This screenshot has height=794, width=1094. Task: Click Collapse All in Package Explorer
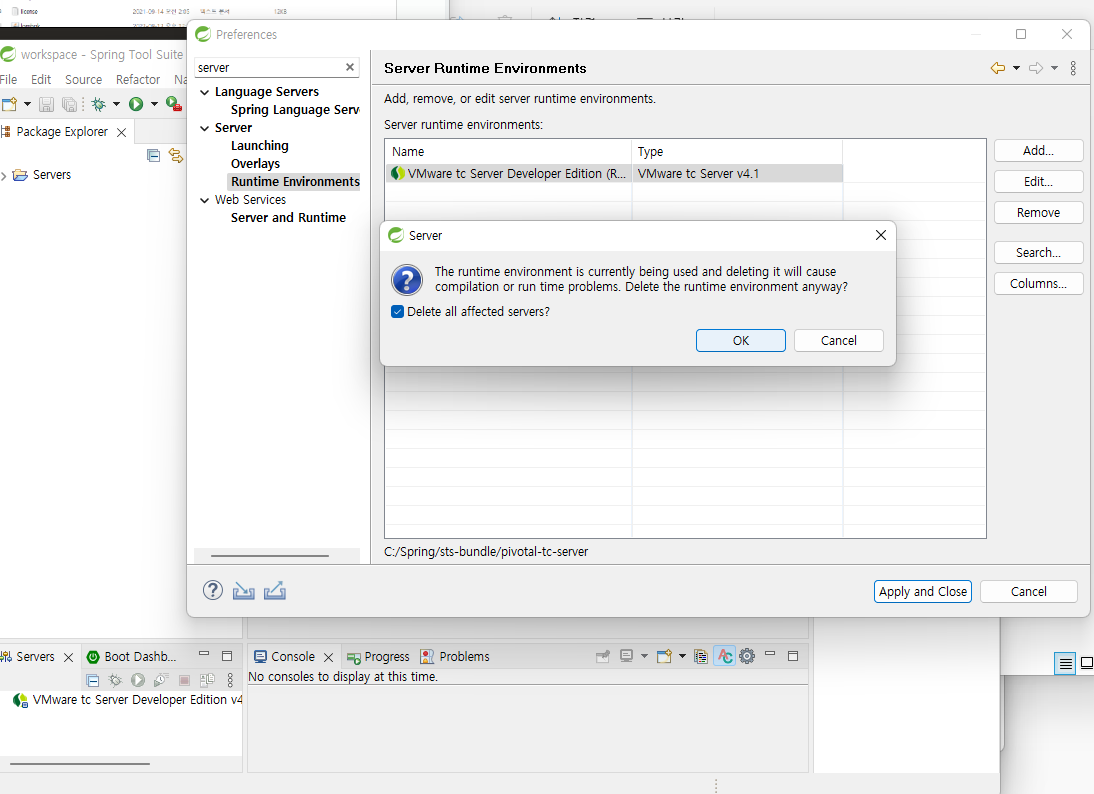click(x=153, y=156)
